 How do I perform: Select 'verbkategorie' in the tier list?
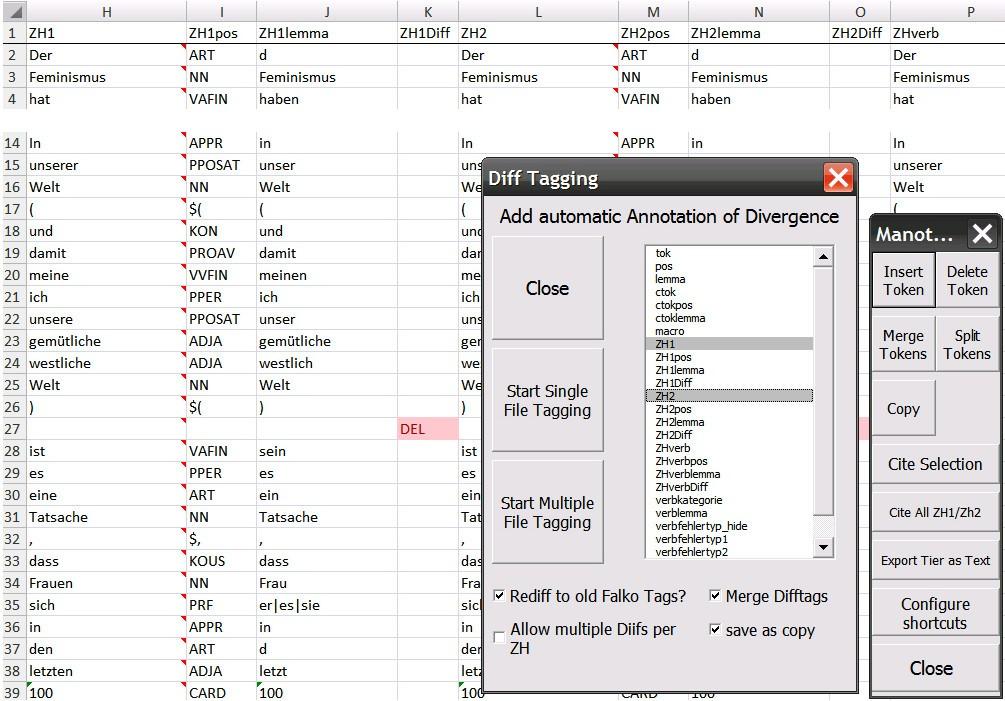click(x=729, y=500)
